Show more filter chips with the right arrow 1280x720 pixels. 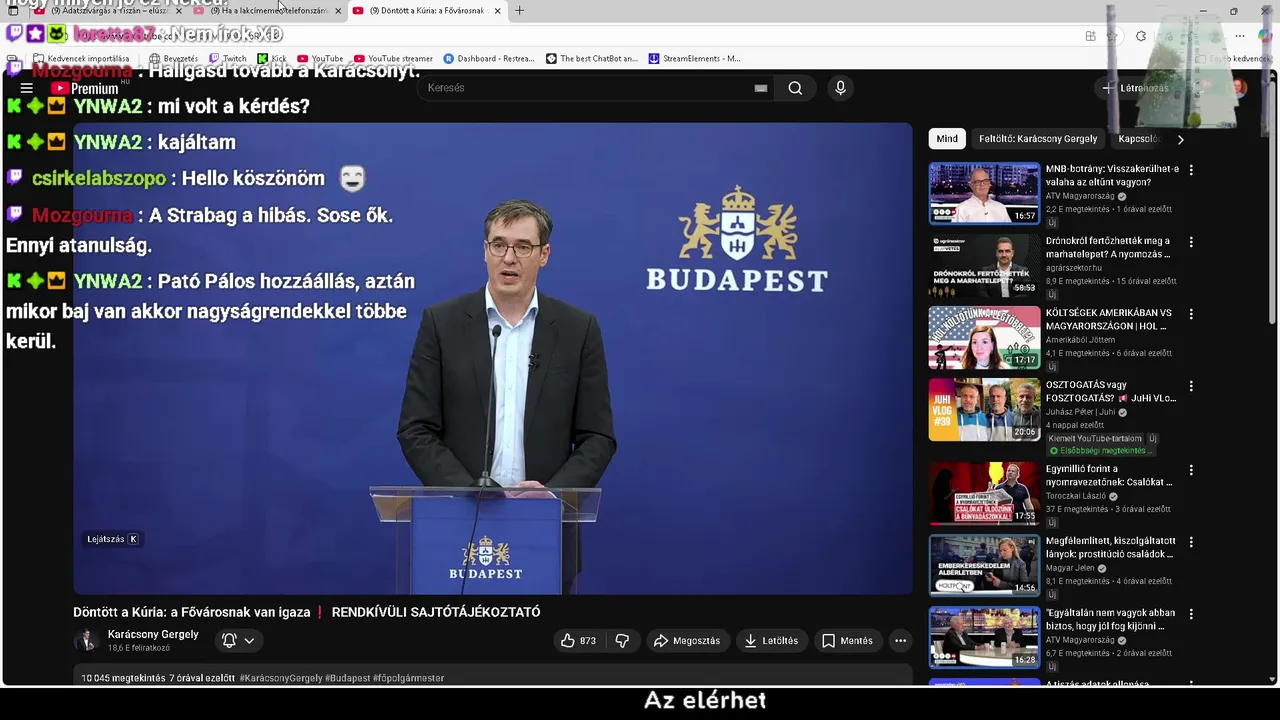[x=1180, y=139]
